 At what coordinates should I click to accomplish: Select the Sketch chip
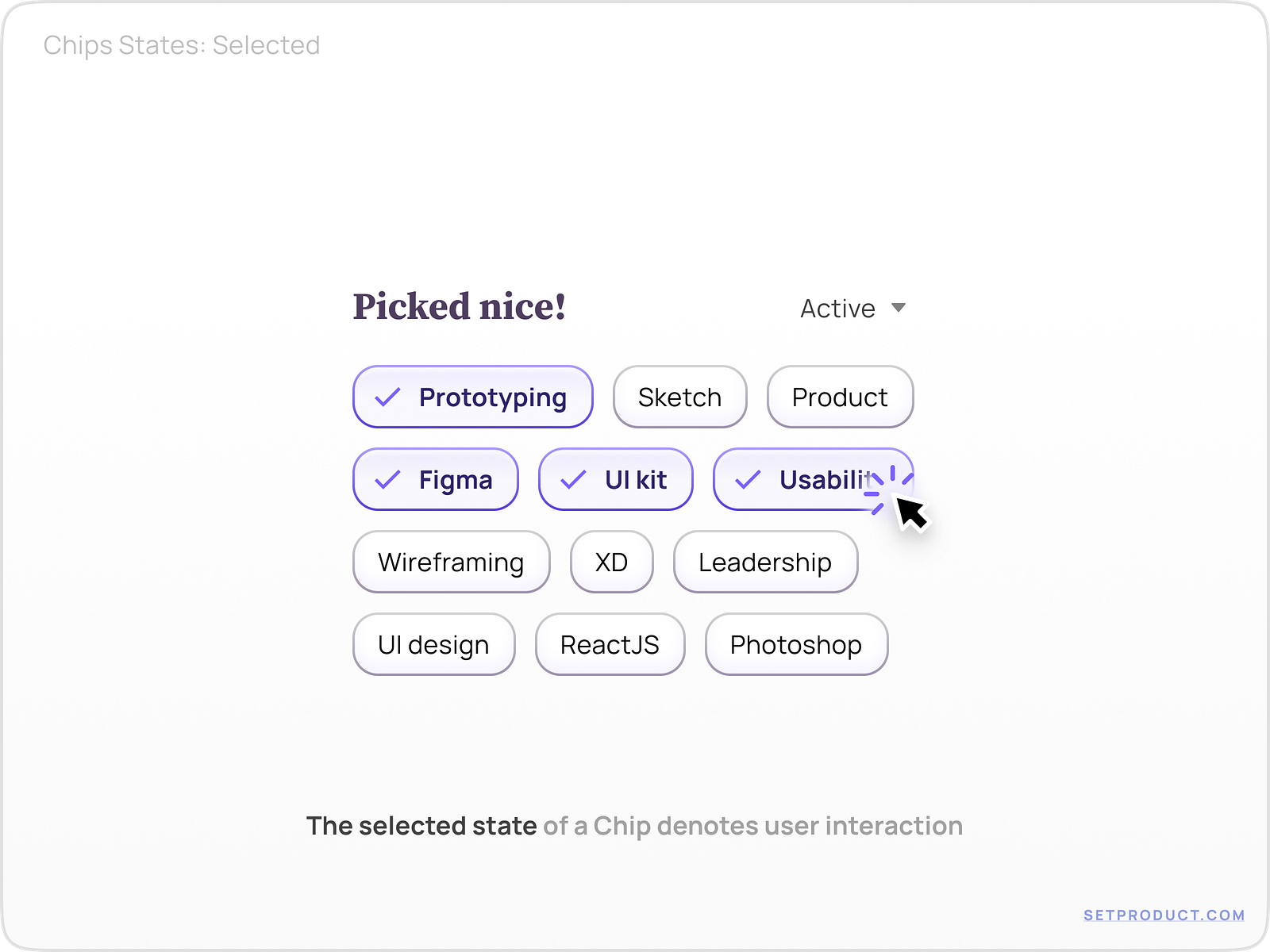(x=679, y=397)
